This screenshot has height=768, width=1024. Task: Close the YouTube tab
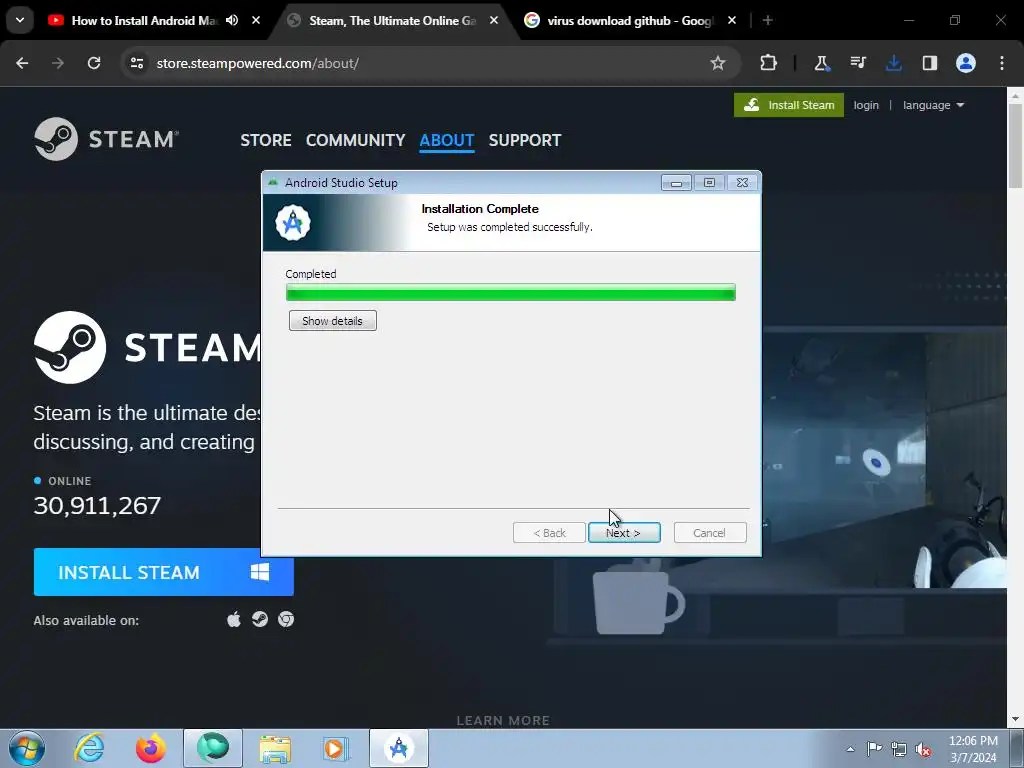click(256, 20)
